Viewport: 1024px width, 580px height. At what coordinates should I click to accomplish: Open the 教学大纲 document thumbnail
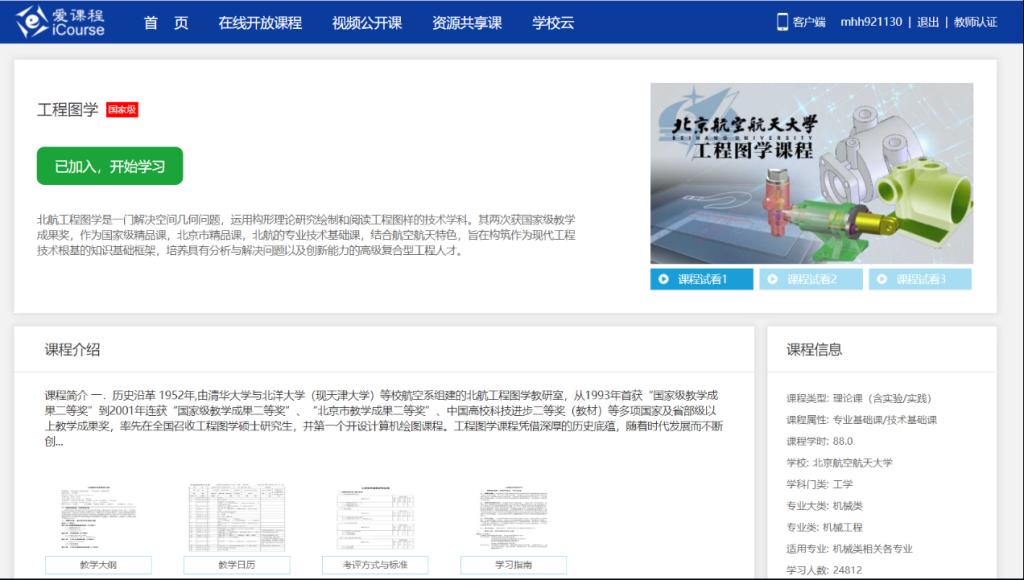click(98, 518)
